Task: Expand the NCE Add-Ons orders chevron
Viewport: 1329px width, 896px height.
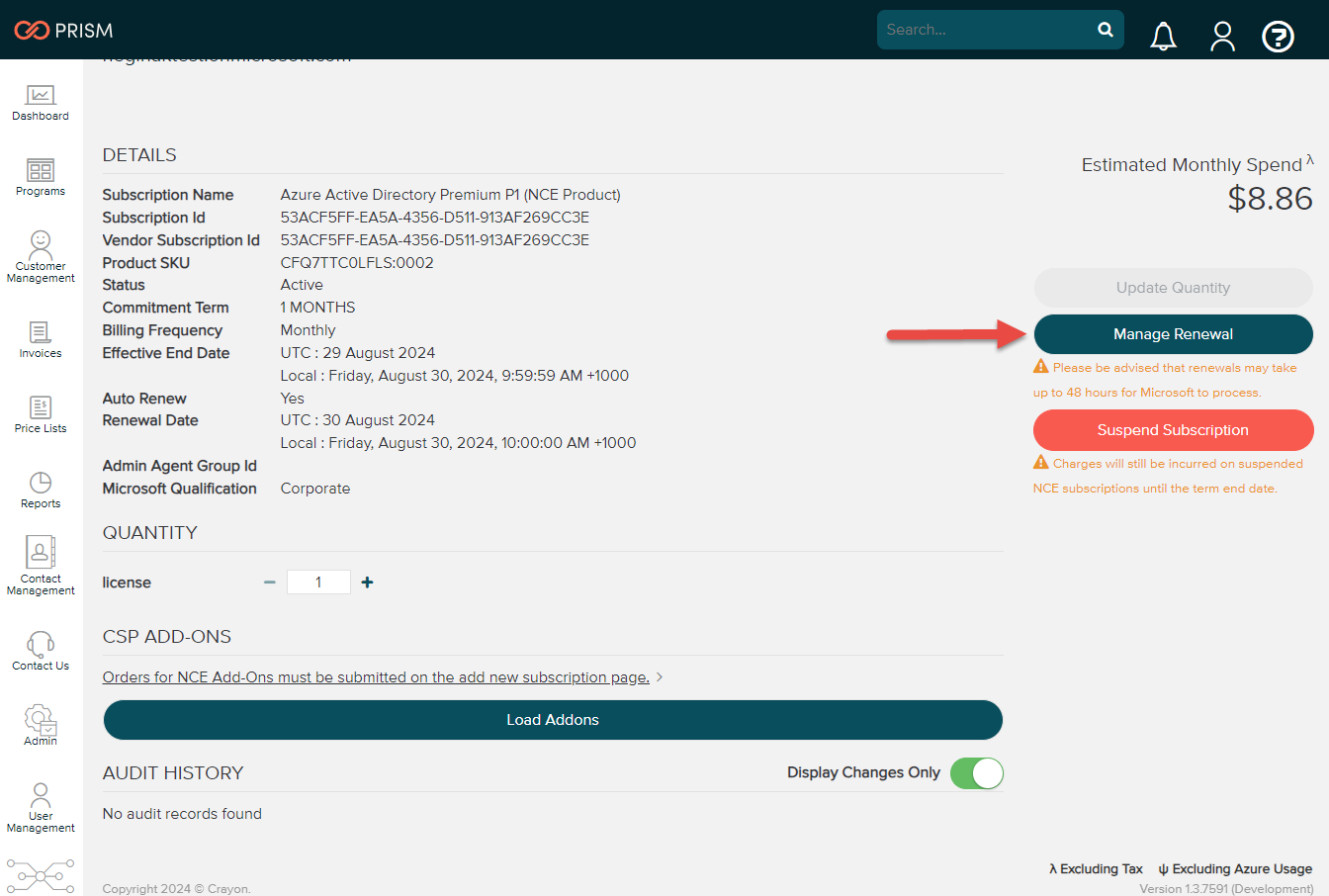Action: pos(660,677)
